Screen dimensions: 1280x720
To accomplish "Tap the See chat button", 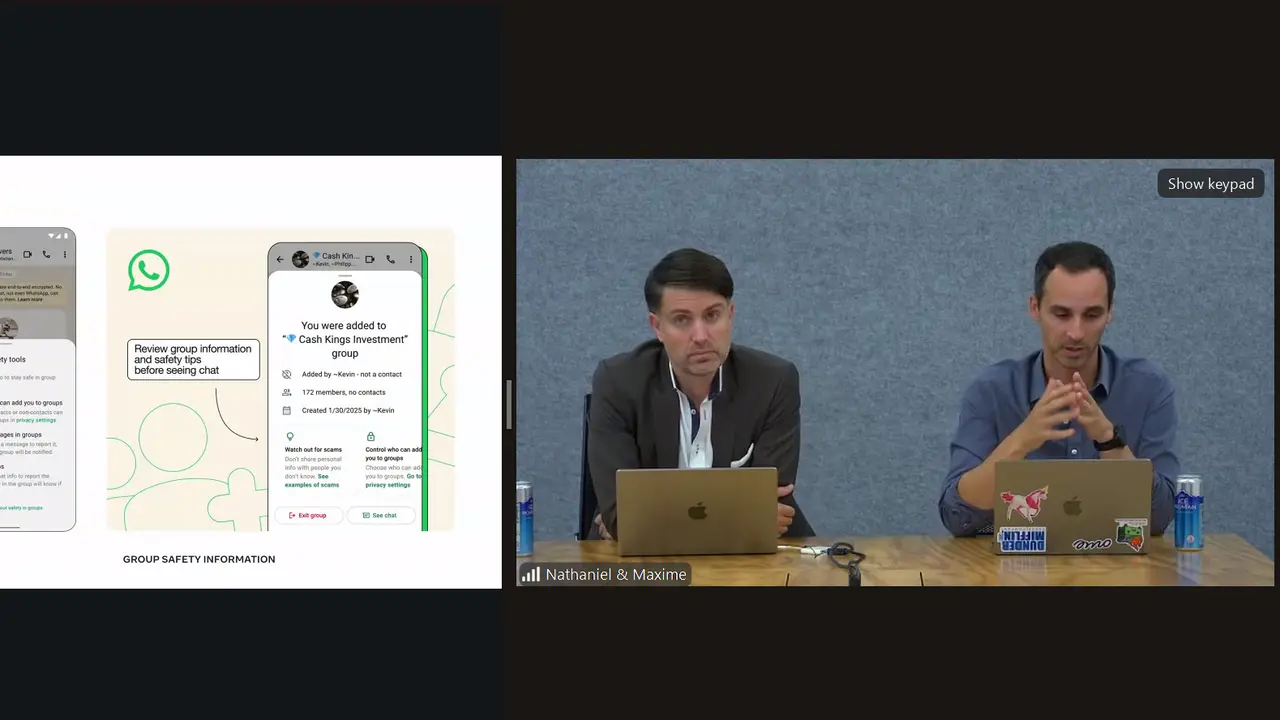I will click(381, 515).
